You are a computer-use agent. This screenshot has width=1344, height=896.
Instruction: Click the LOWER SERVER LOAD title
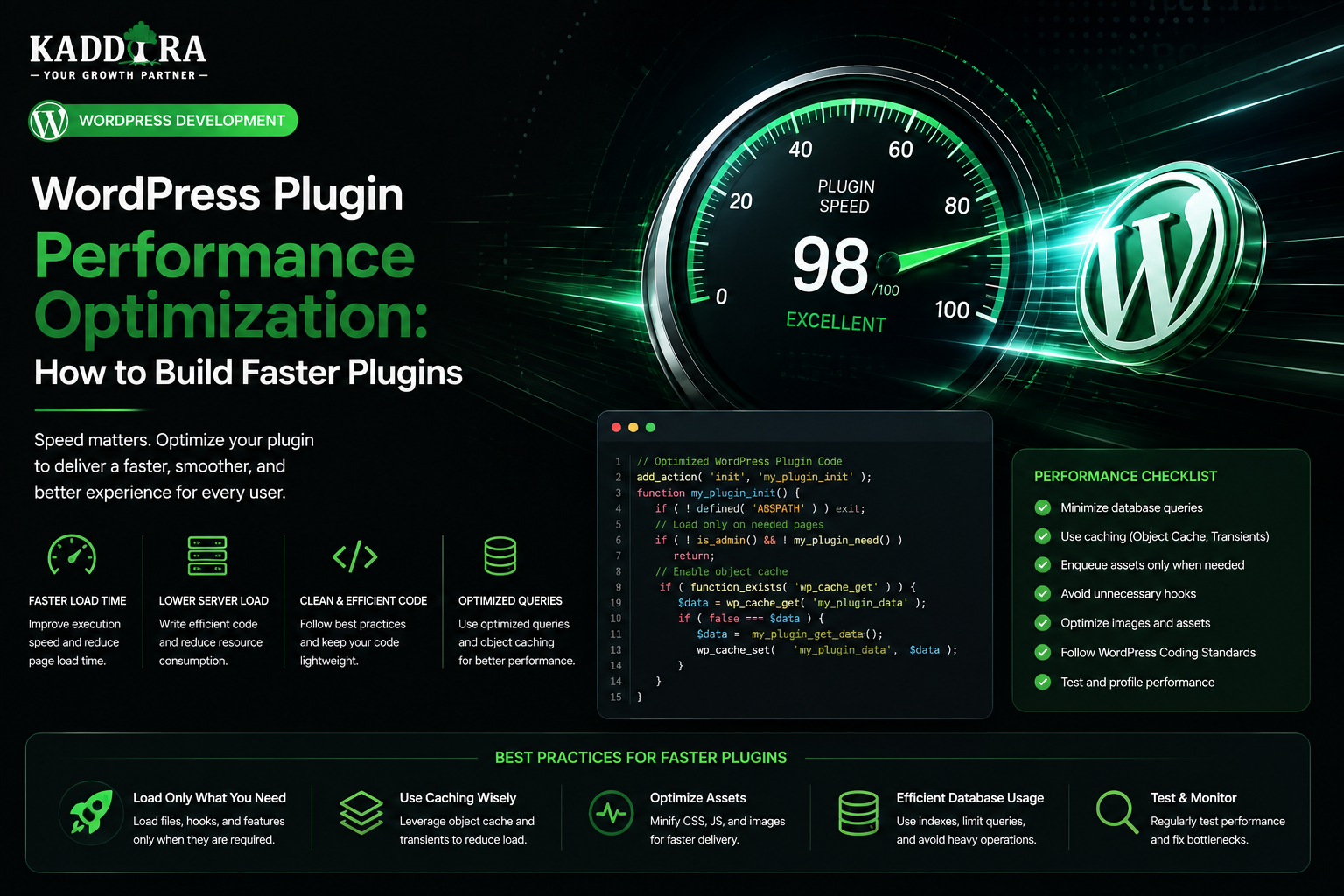tap(213, 601)
